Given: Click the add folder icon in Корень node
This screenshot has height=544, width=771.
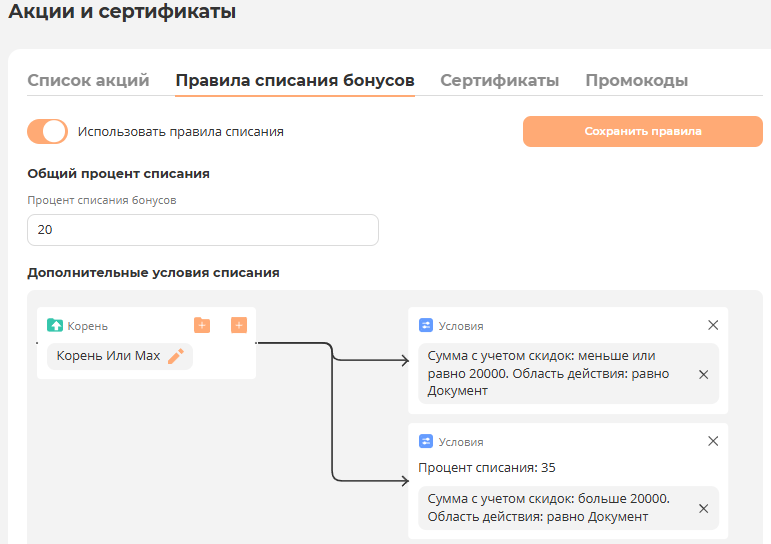Looking at the screenshot, I should [202, 325].
